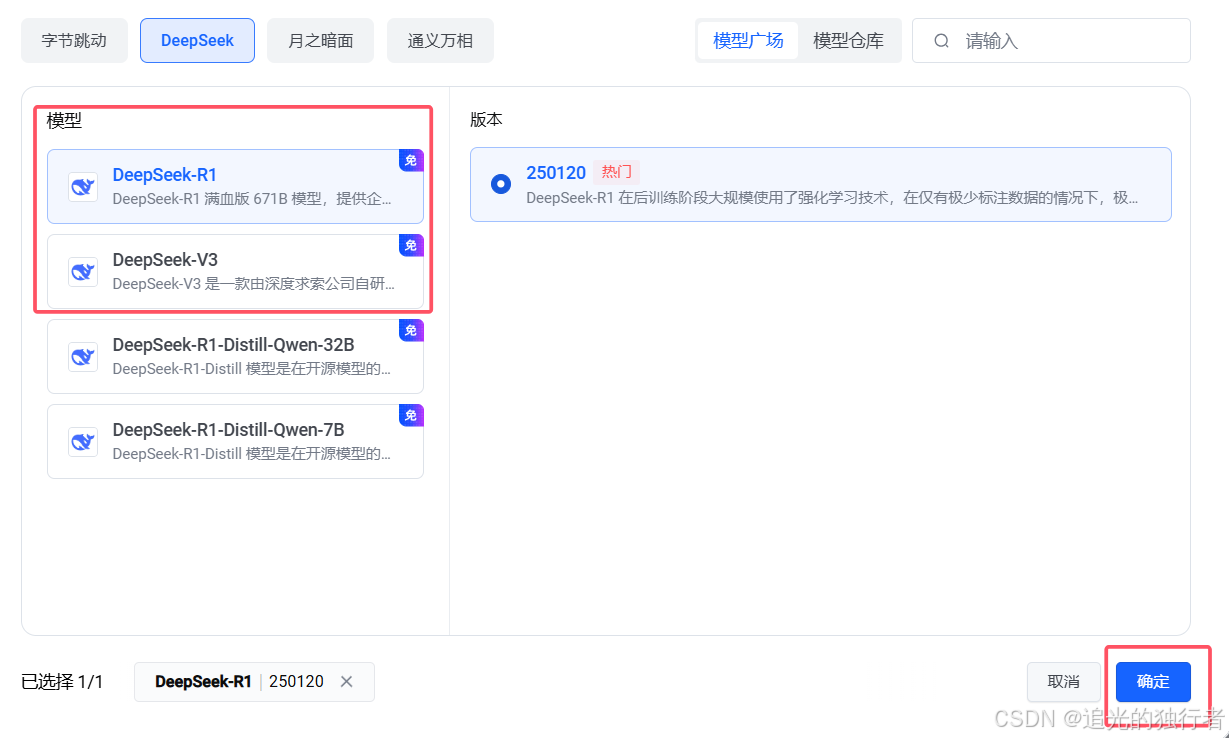
Task: Click the whale icon on DeepSeek-R1-Distill-Qwen-7B
Action: 82,441
